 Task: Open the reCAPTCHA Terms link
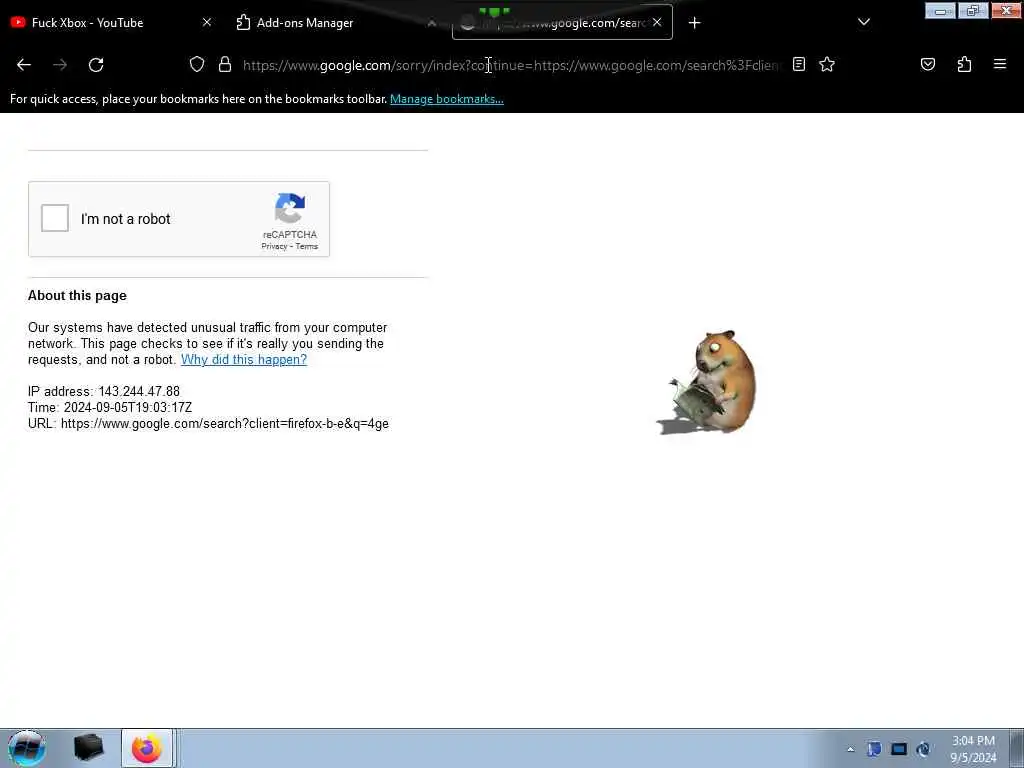306,246
